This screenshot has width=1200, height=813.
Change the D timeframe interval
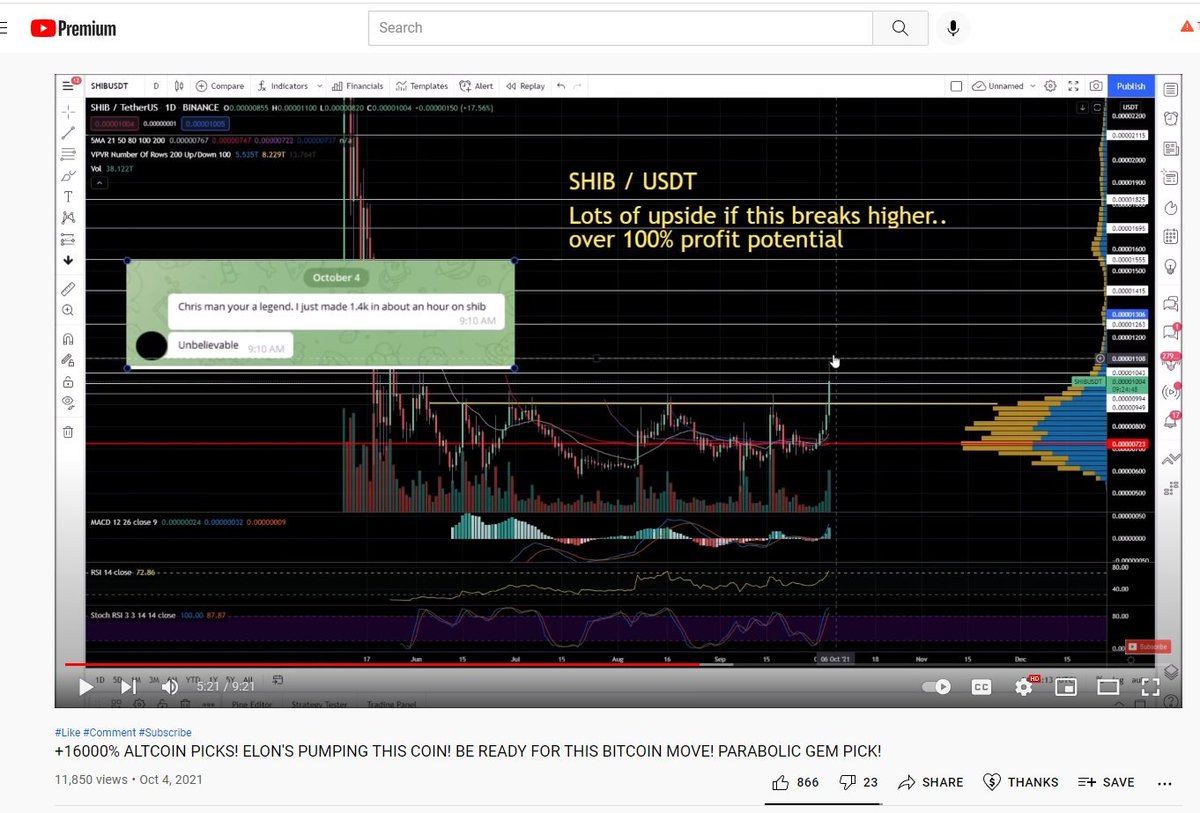tap(156, 86)
